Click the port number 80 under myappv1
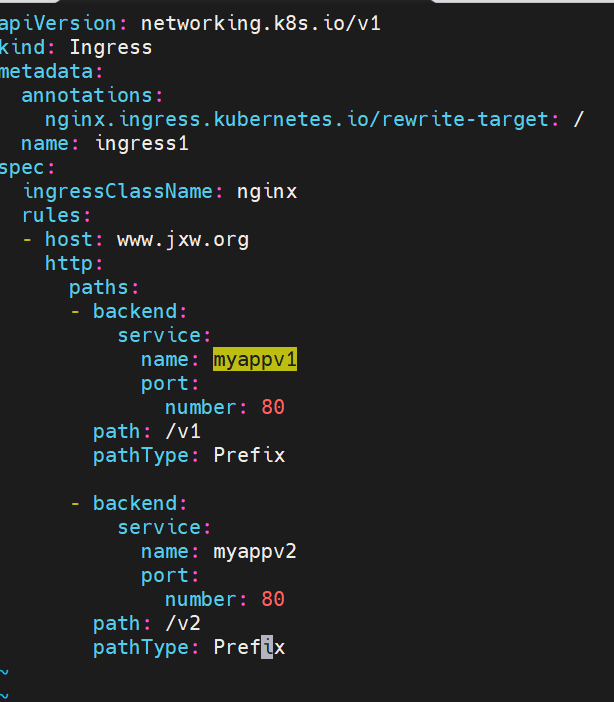614x702 pixels. [x=273, y=407]
